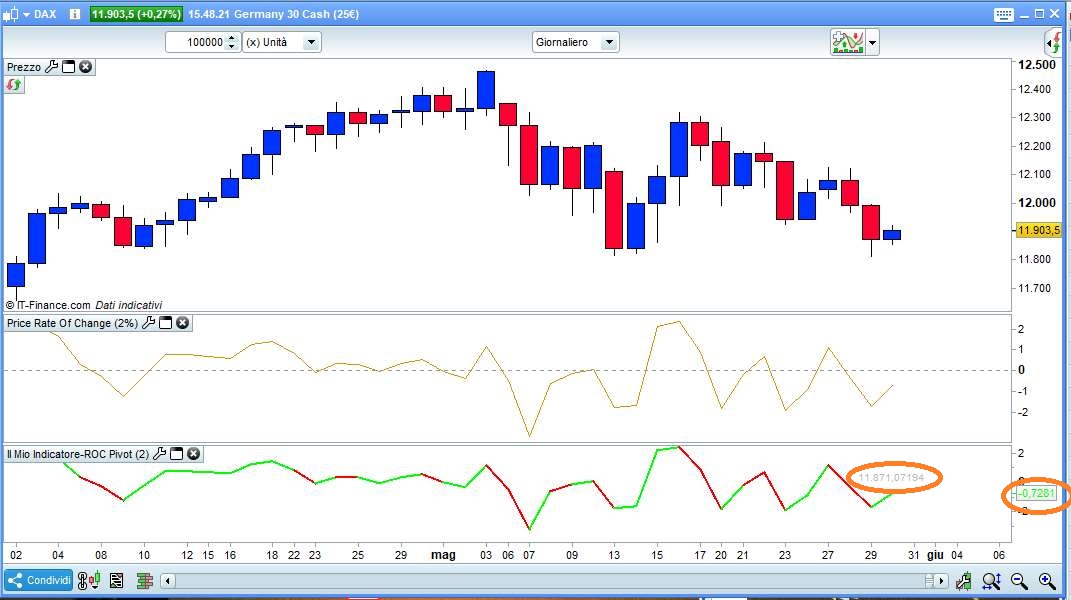Click the red-green swap arrows icon under Prezzo
The image size is (1071, 600).
14,85
